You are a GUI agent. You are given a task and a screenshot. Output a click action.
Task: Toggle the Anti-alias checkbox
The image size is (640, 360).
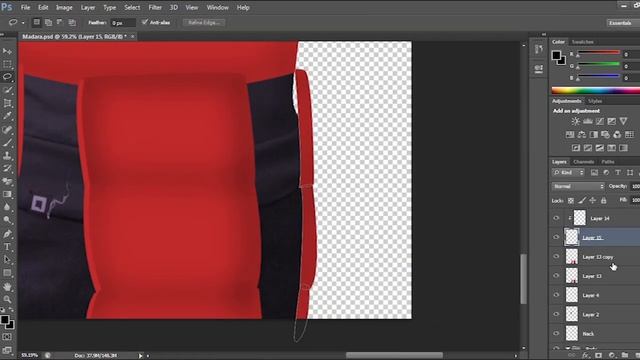144,22
